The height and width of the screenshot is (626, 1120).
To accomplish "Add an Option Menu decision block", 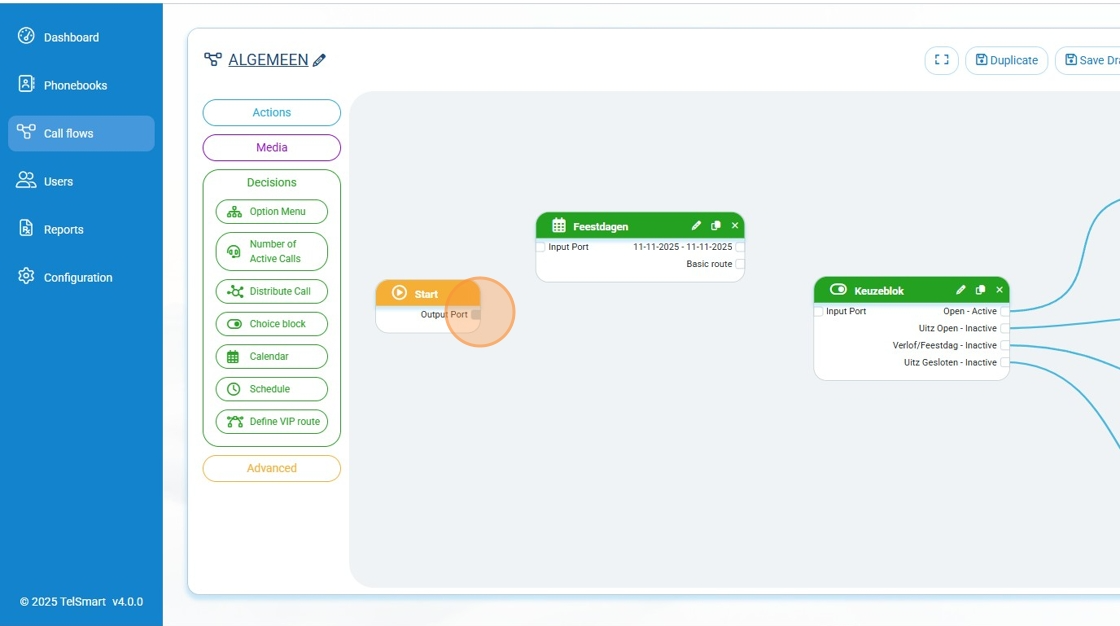I will pyautogui.click(x=271, y=212).
